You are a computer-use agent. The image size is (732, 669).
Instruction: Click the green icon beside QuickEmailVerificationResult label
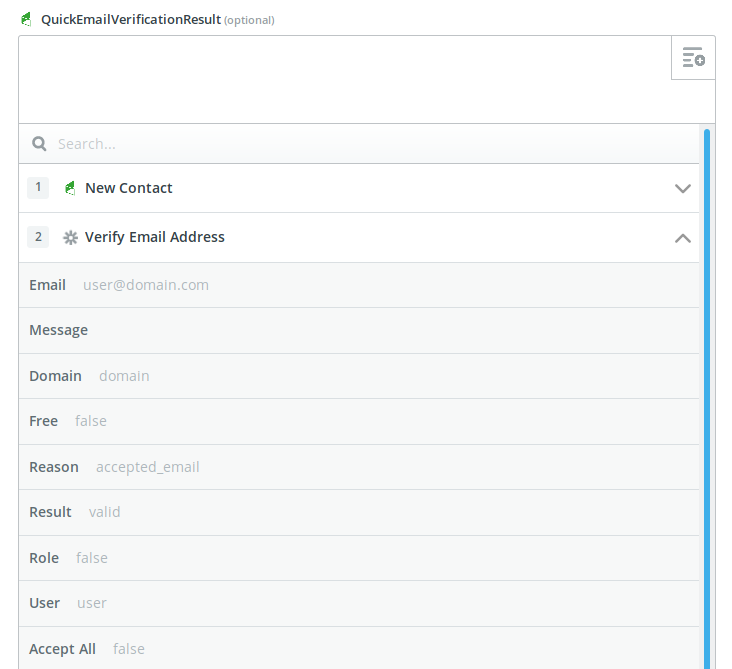27,19
